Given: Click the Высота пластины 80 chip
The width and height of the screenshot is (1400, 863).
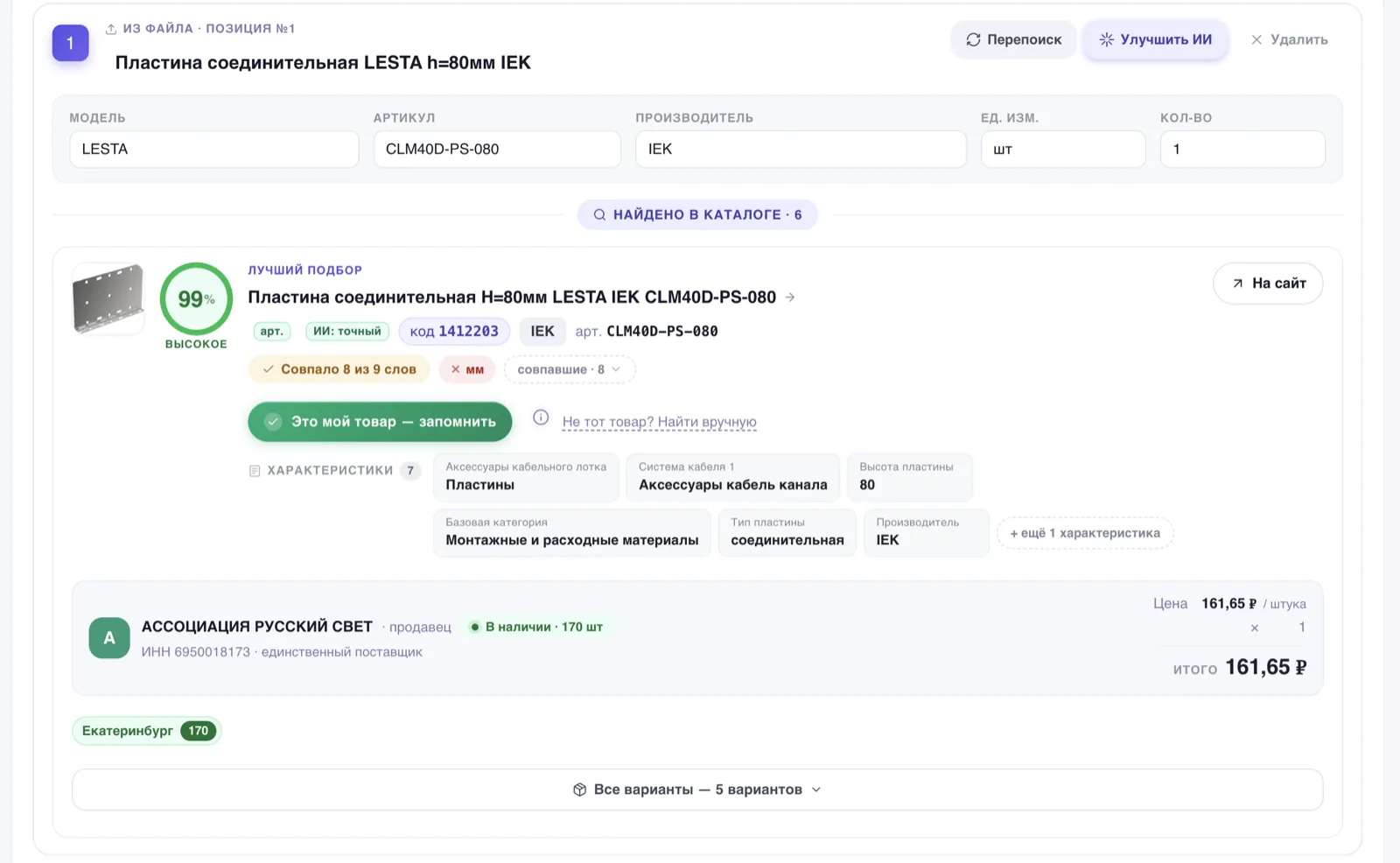Looking at the screenshot, I should point(910,477).
